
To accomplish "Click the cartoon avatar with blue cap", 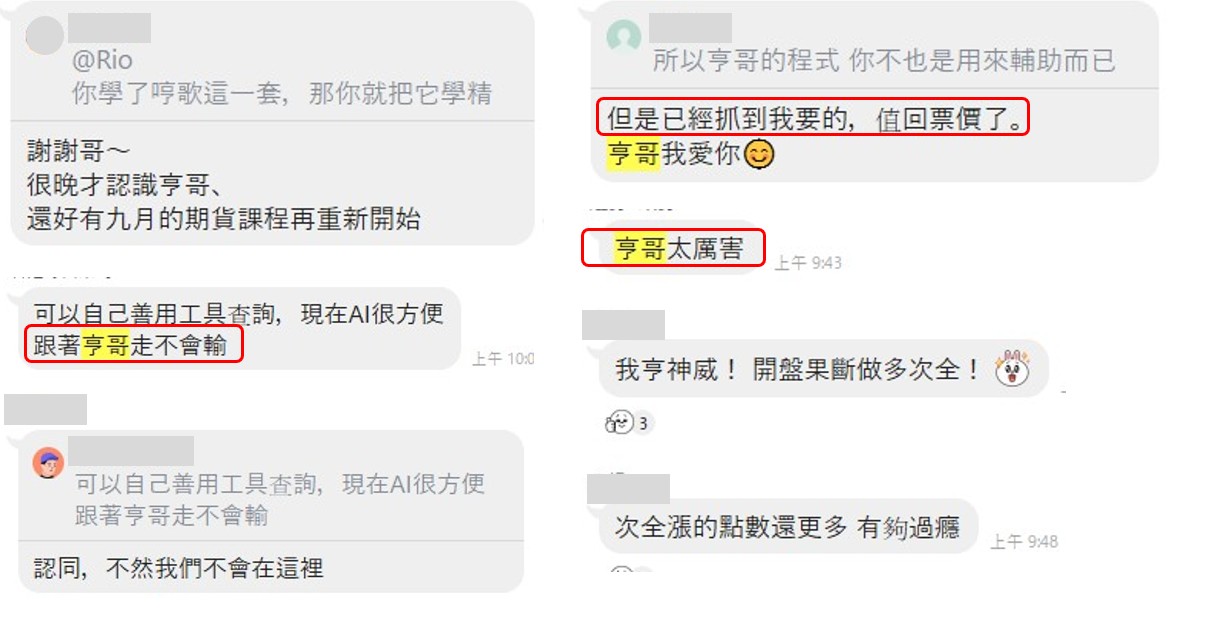I will click(48, 463).
